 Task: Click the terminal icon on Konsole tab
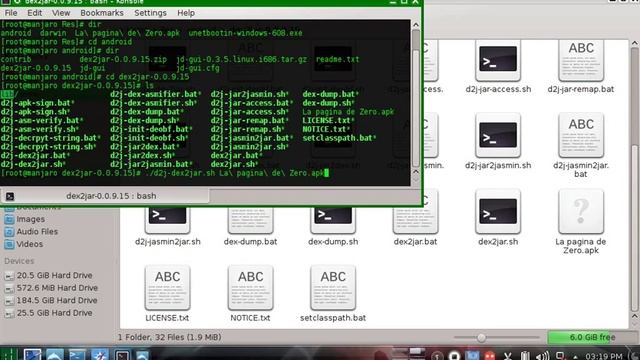tap(10, 196)
